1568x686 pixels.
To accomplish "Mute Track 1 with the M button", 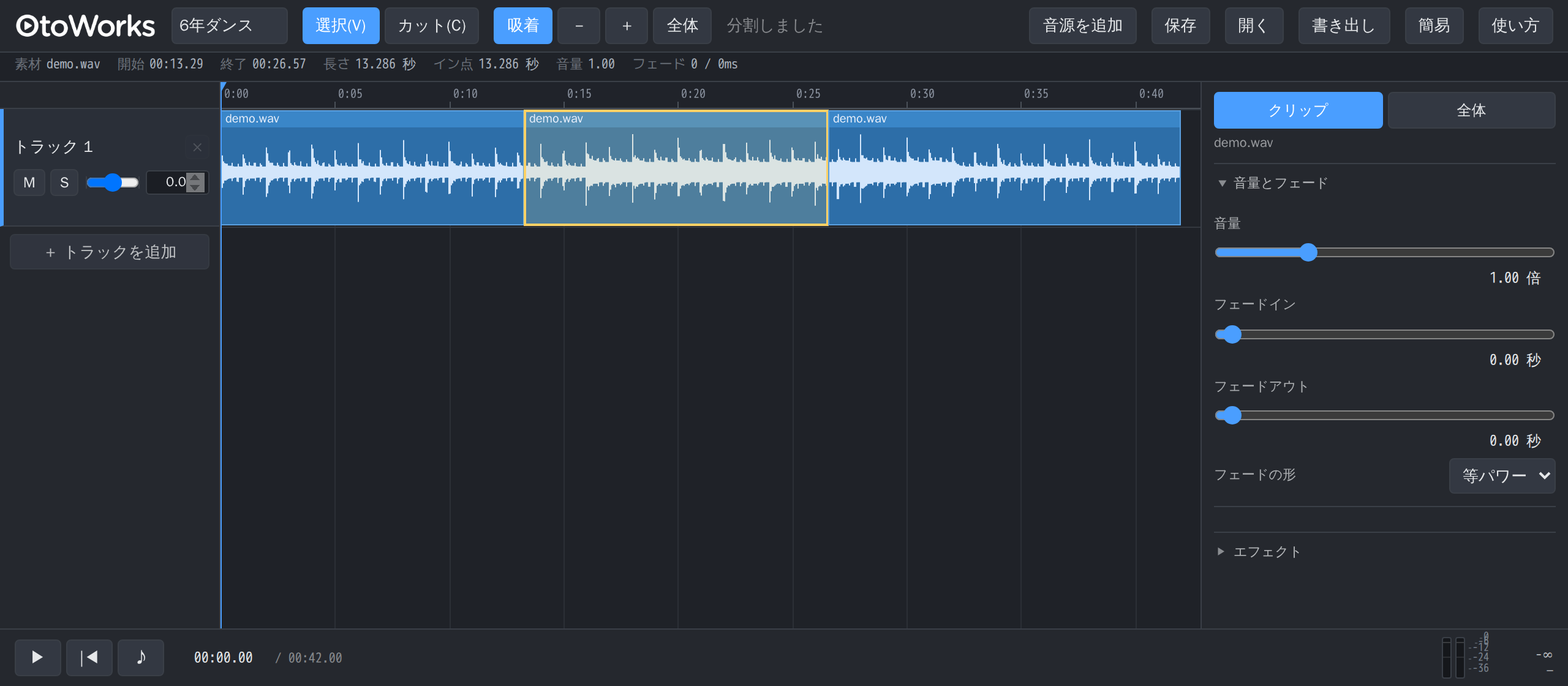I will pos(29,183).
